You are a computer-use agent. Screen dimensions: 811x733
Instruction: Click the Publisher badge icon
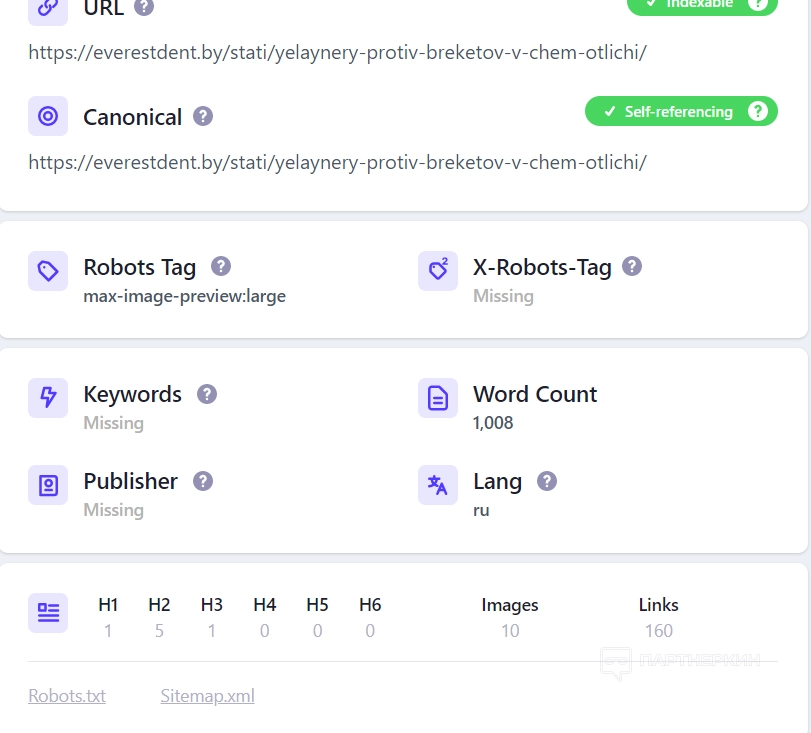[x=48, y=485]
